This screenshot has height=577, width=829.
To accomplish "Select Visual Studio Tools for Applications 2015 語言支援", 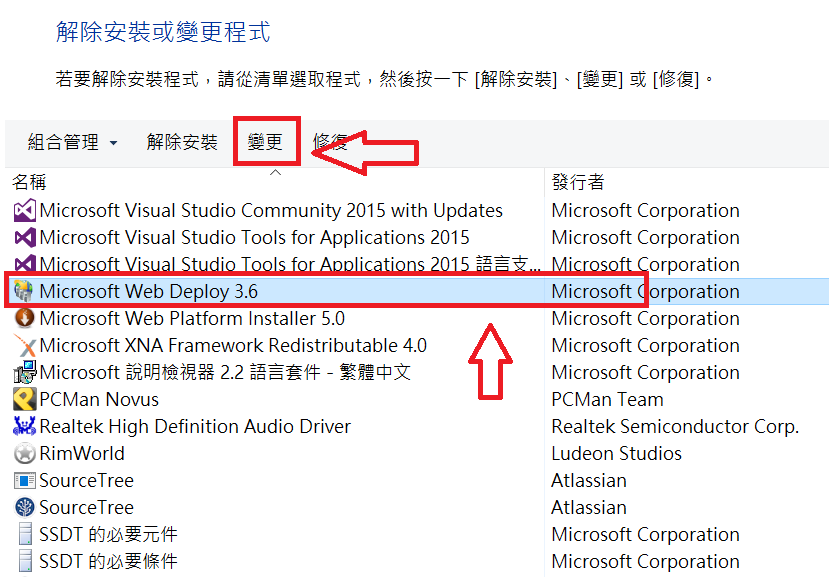I will click(290, 264).
